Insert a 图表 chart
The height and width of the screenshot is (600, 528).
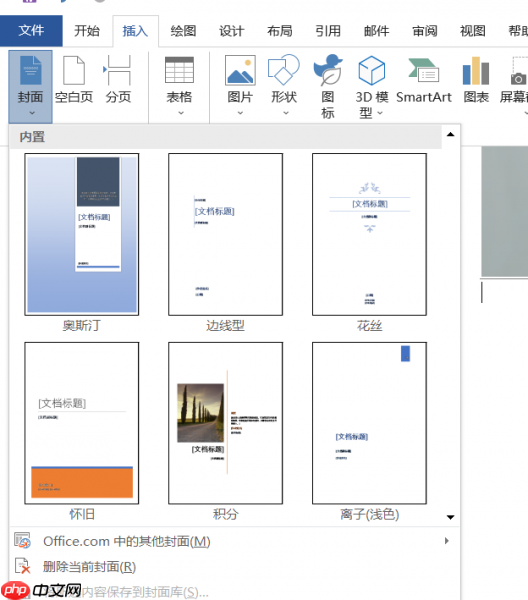476,80
